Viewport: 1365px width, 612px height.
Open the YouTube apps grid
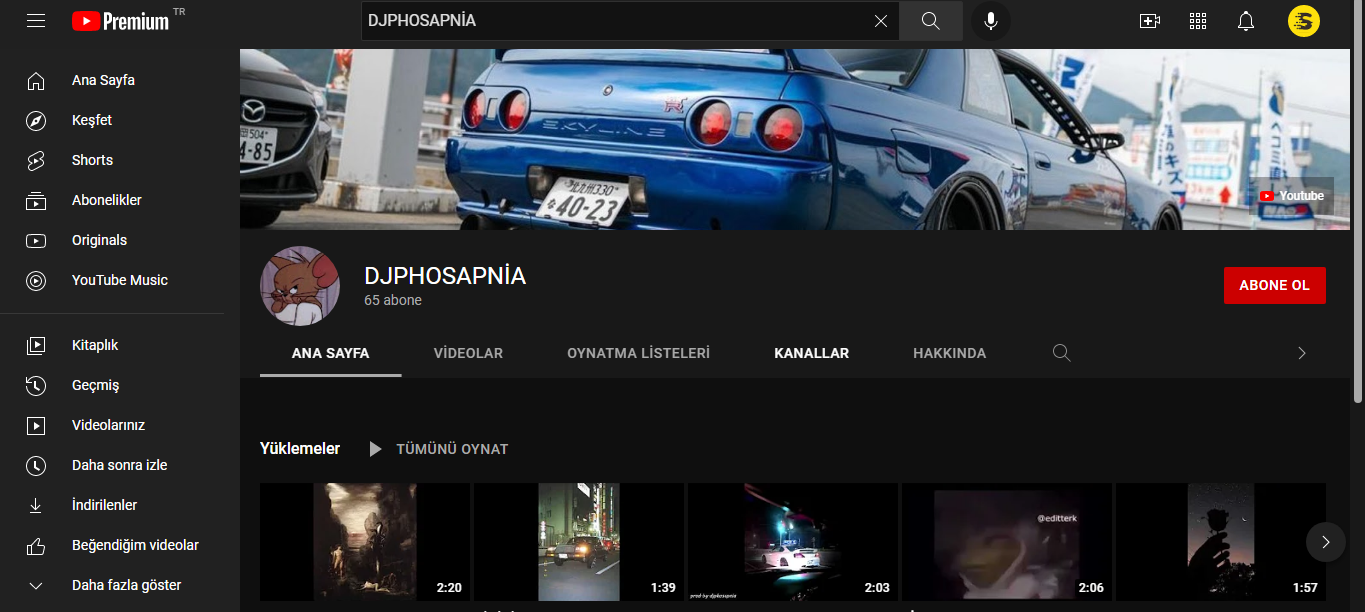[1198, 21]
